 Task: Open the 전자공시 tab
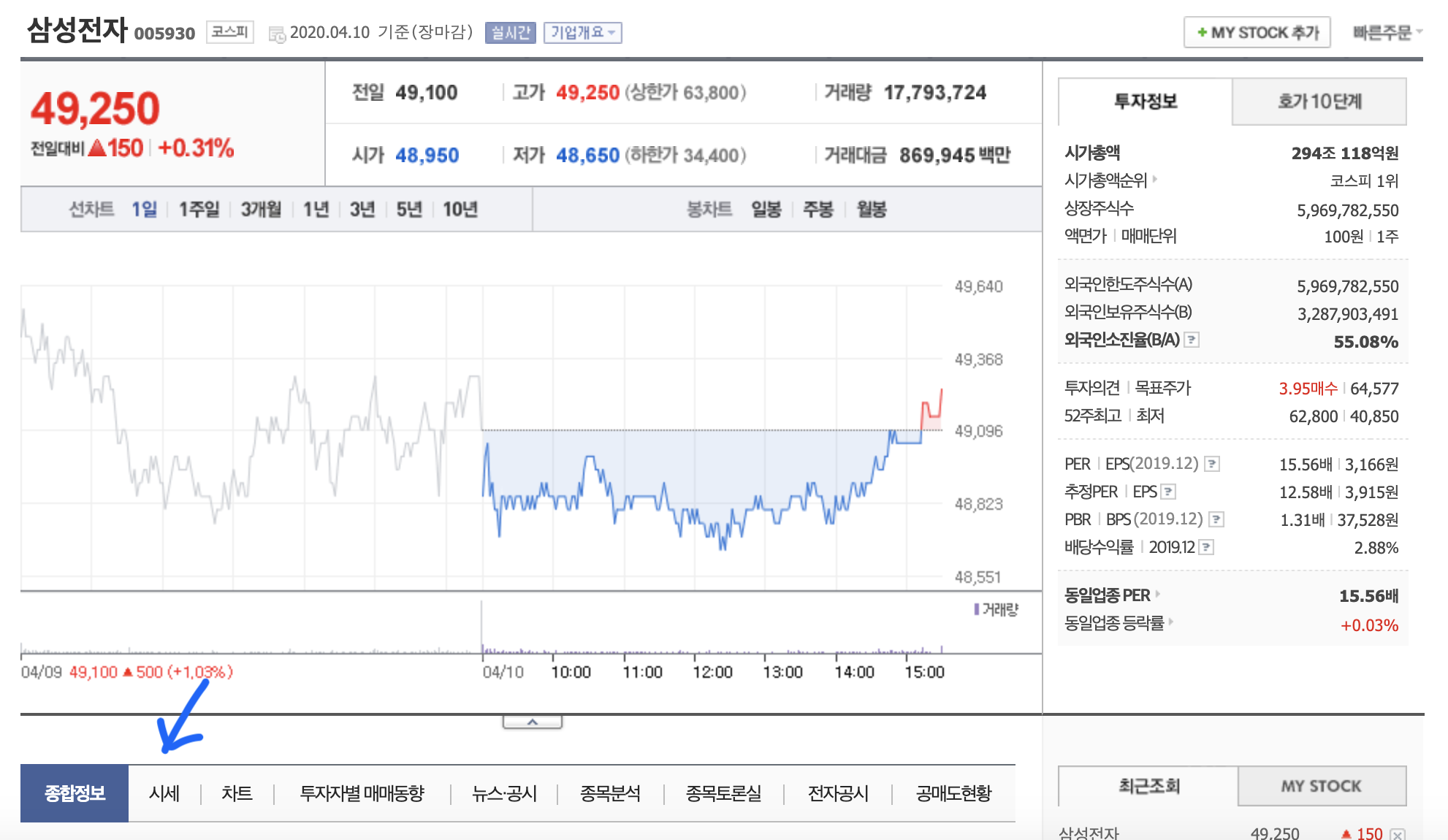click(x=838, y=793)
